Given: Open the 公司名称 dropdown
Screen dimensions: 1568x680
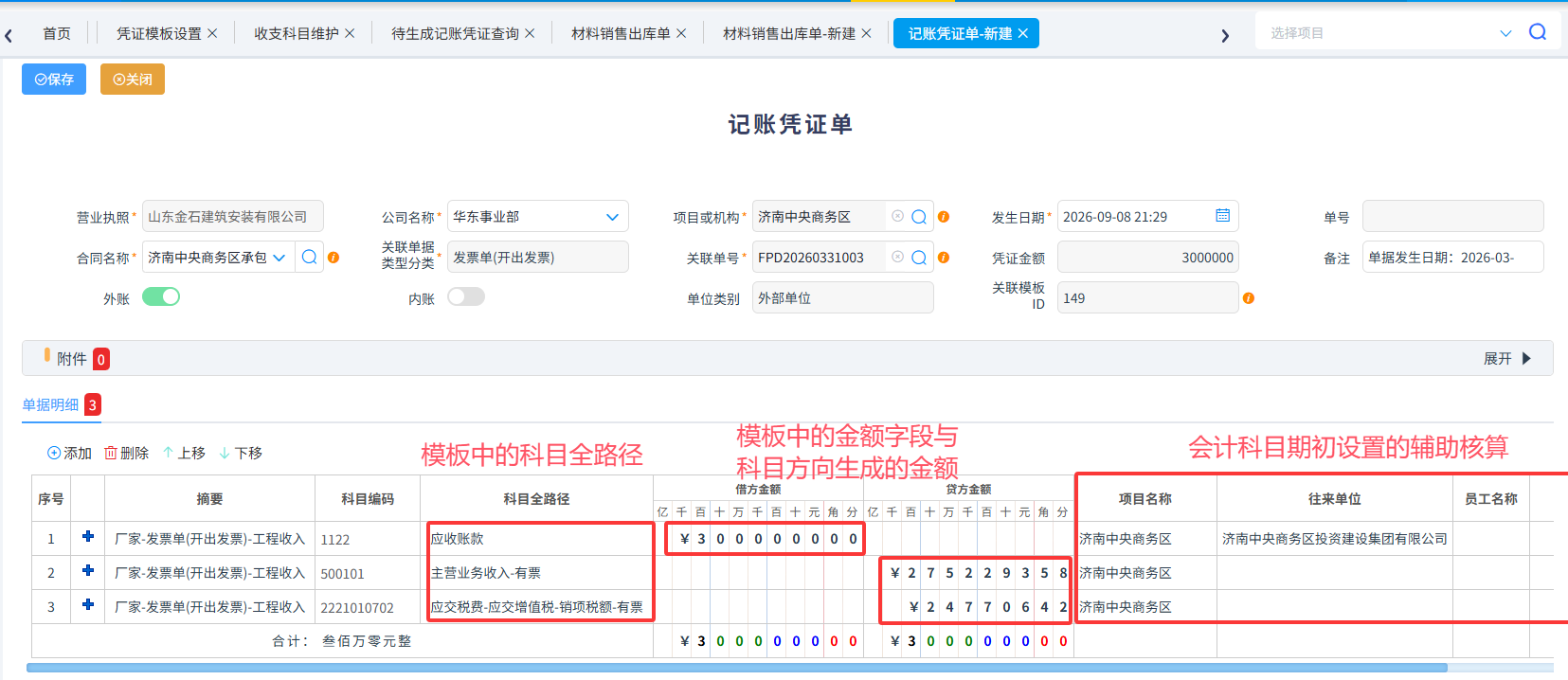Looking at the screenshot, I should [612, 217].
